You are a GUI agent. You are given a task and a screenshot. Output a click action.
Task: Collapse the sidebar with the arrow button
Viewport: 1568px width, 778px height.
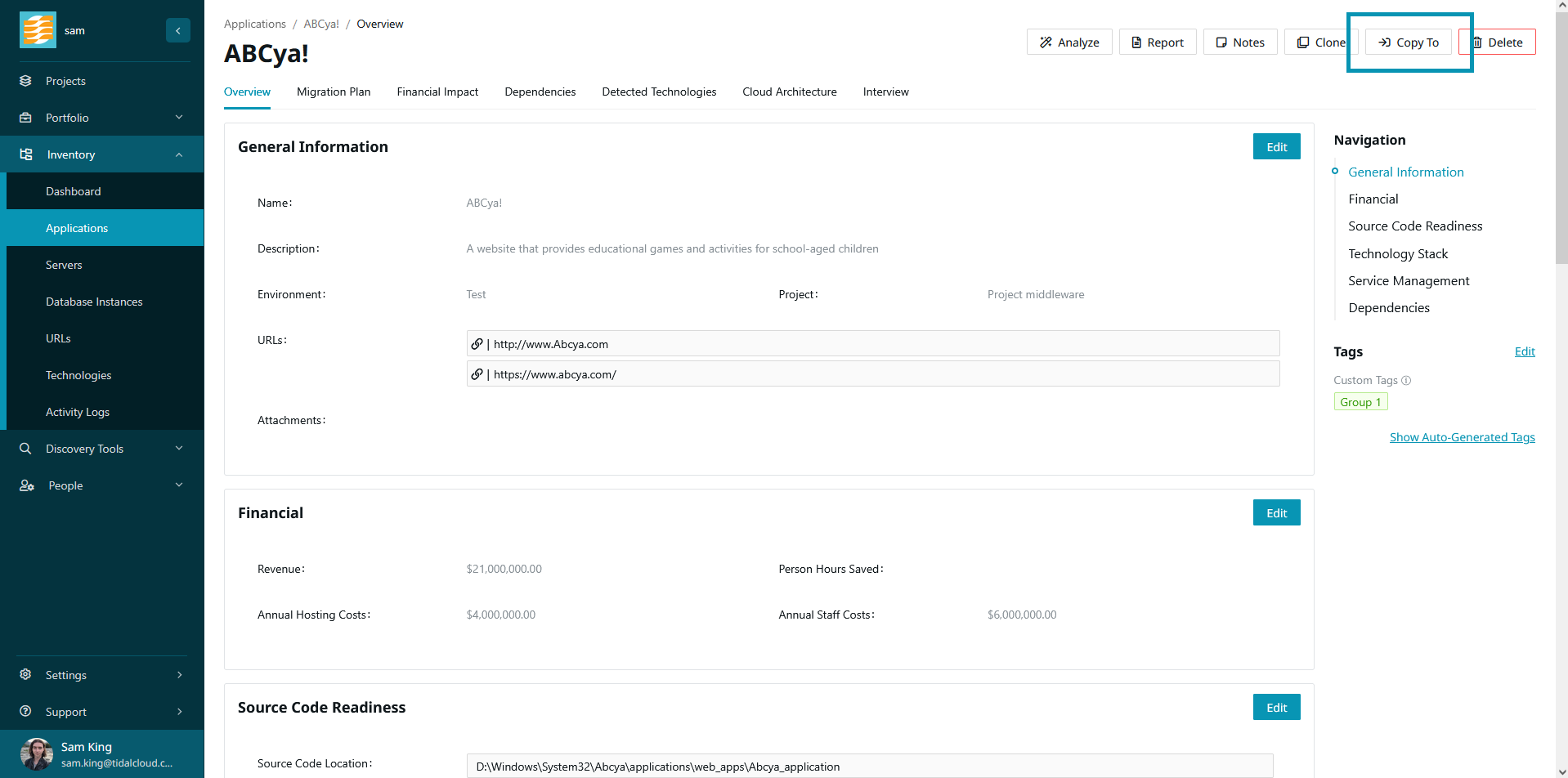(177, 30)
